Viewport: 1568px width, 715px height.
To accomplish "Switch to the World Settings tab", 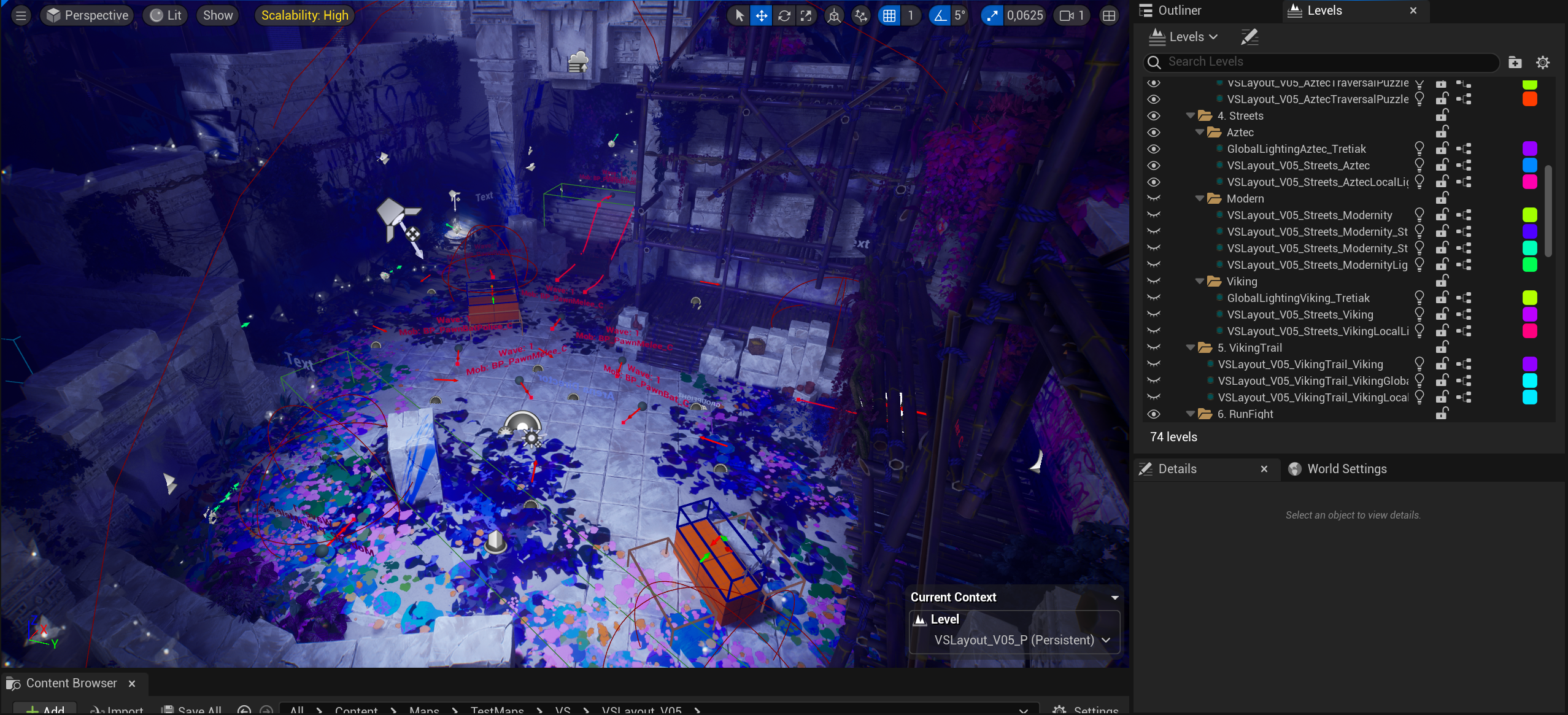I will pyautogui.click(x=1348, y=468).
